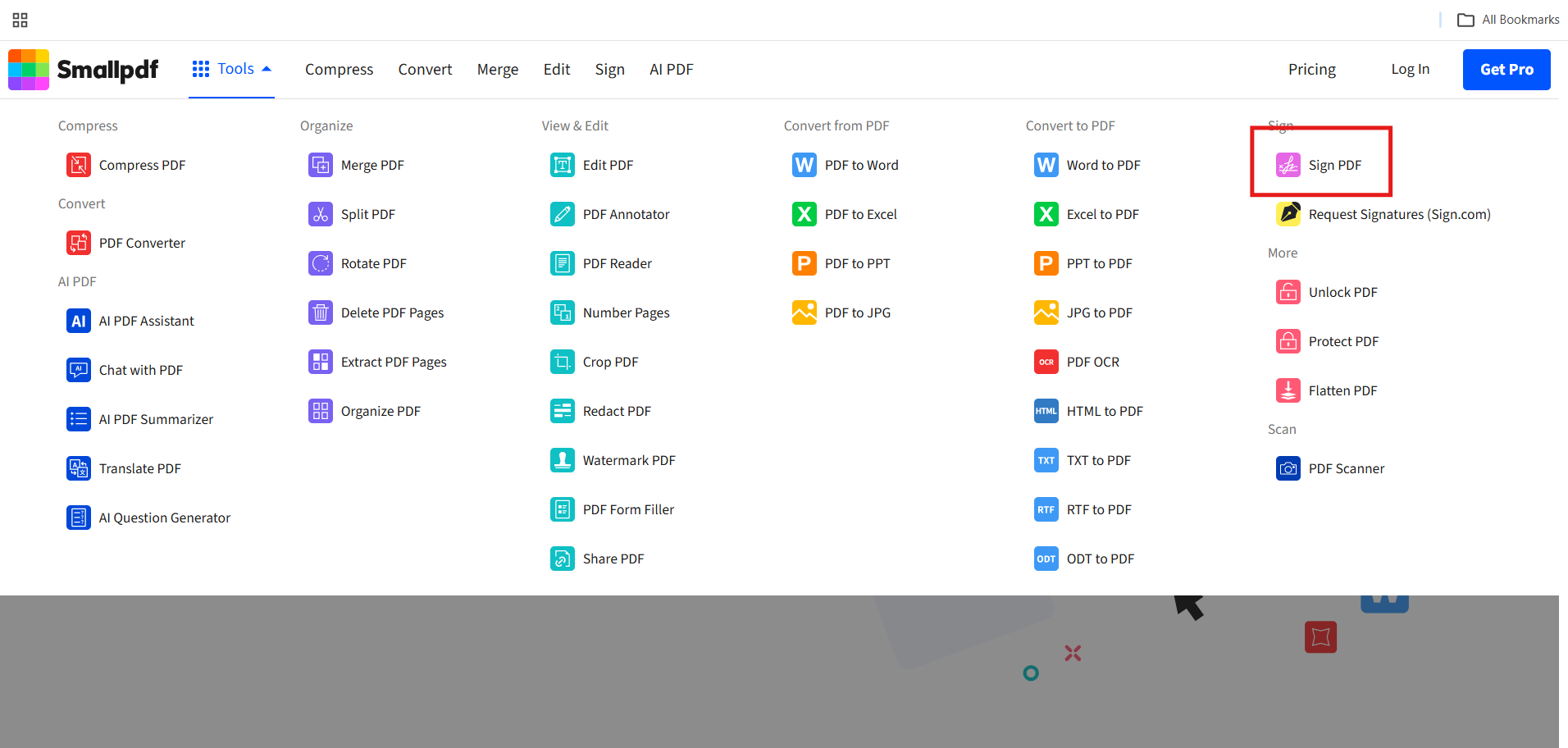The width and height of the screenshot is (1568, 748).
Task: Click the Request Signatures pen icon
Action: coord(1288,214)
